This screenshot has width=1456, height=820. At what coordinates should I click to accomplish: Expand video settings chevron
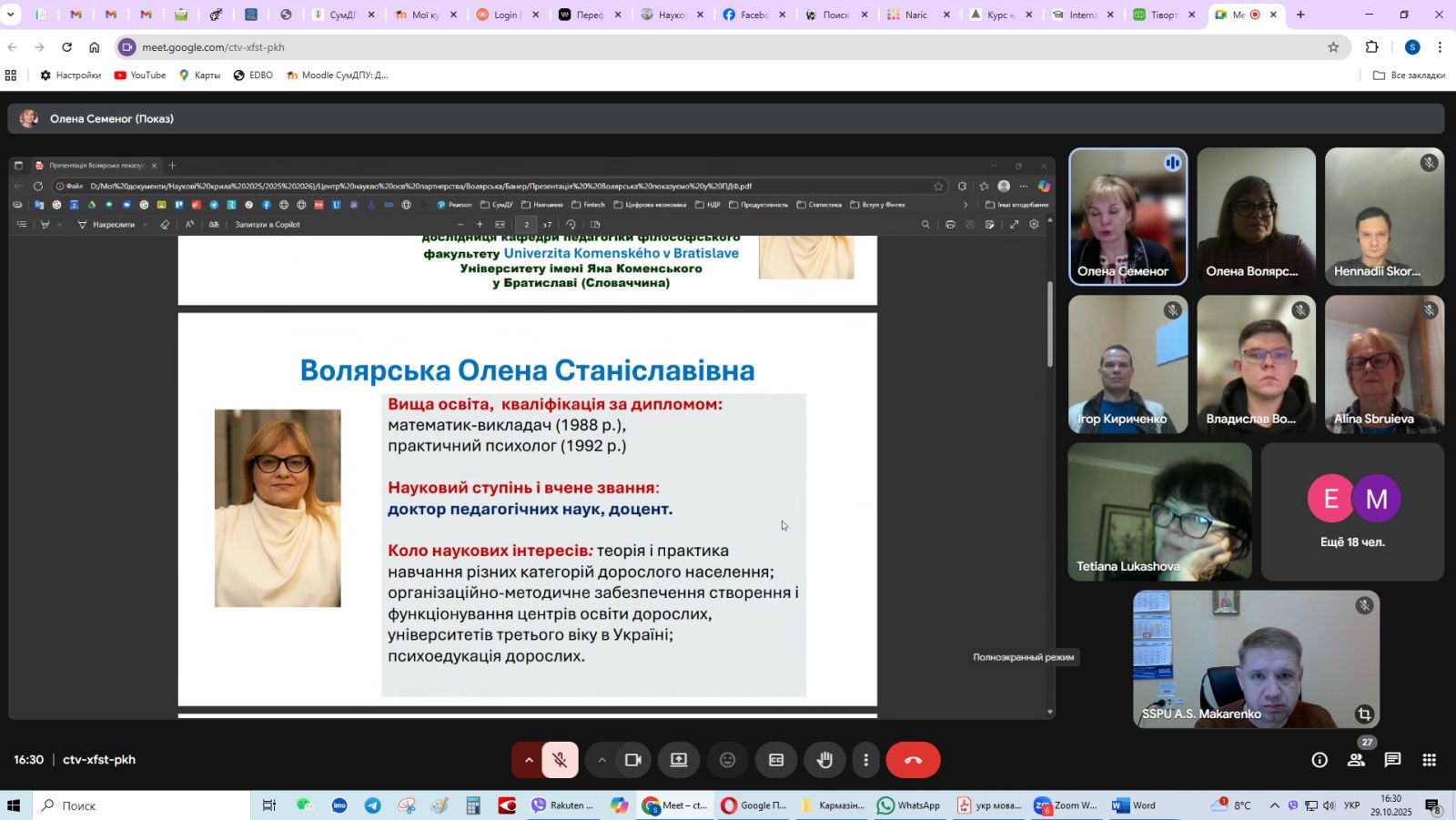click(602, 760)
